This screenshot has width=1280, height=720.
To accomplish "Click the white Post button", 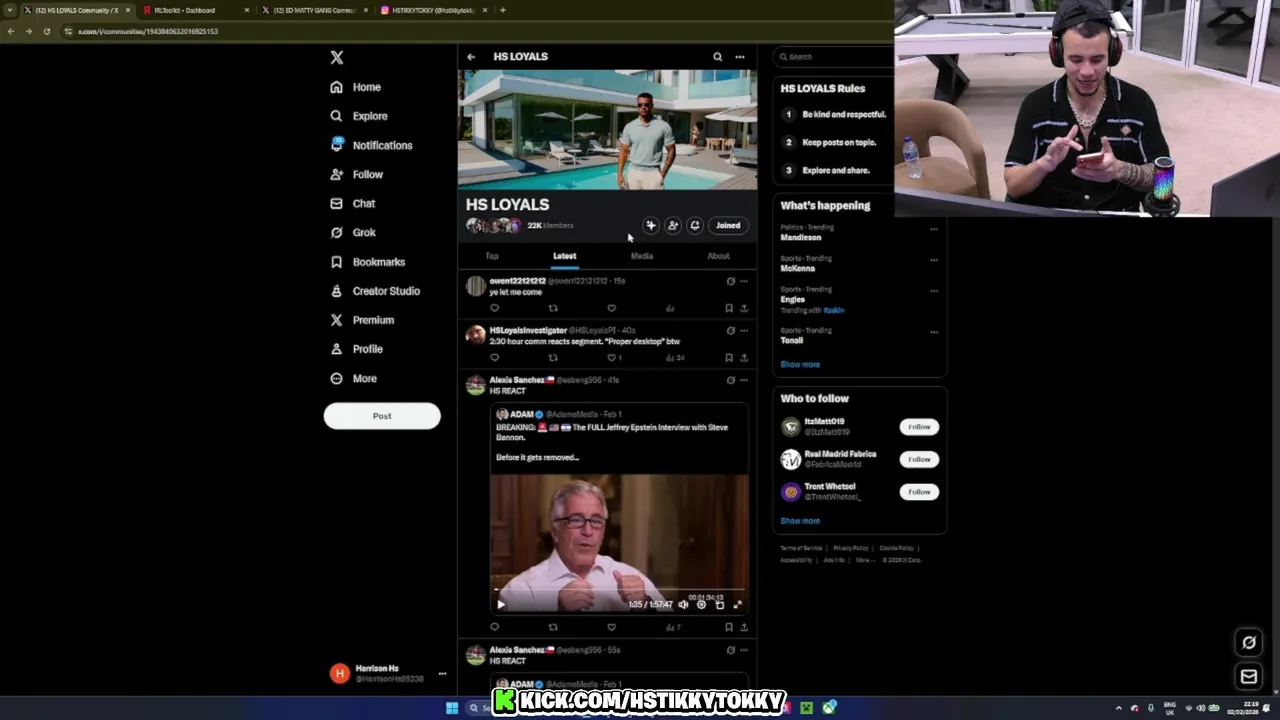I will tap(382, 416).
